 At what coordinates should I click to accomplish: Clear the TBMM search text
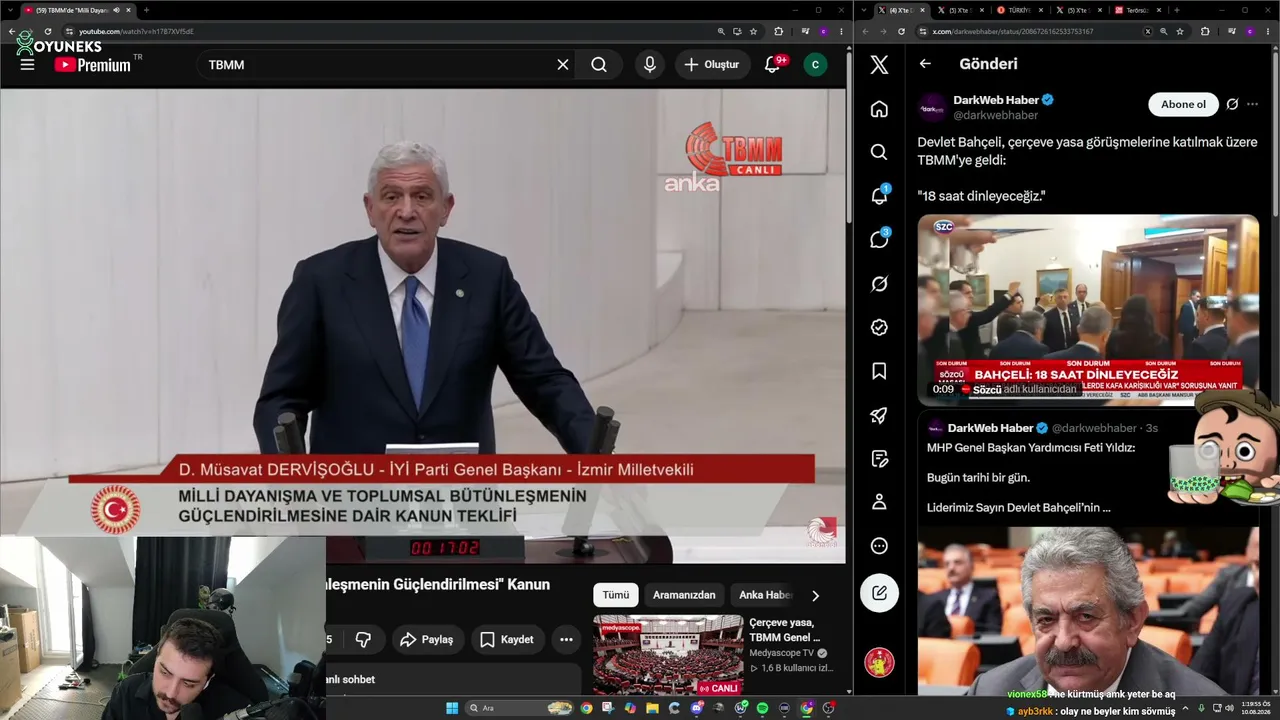[x=563, y=65]
